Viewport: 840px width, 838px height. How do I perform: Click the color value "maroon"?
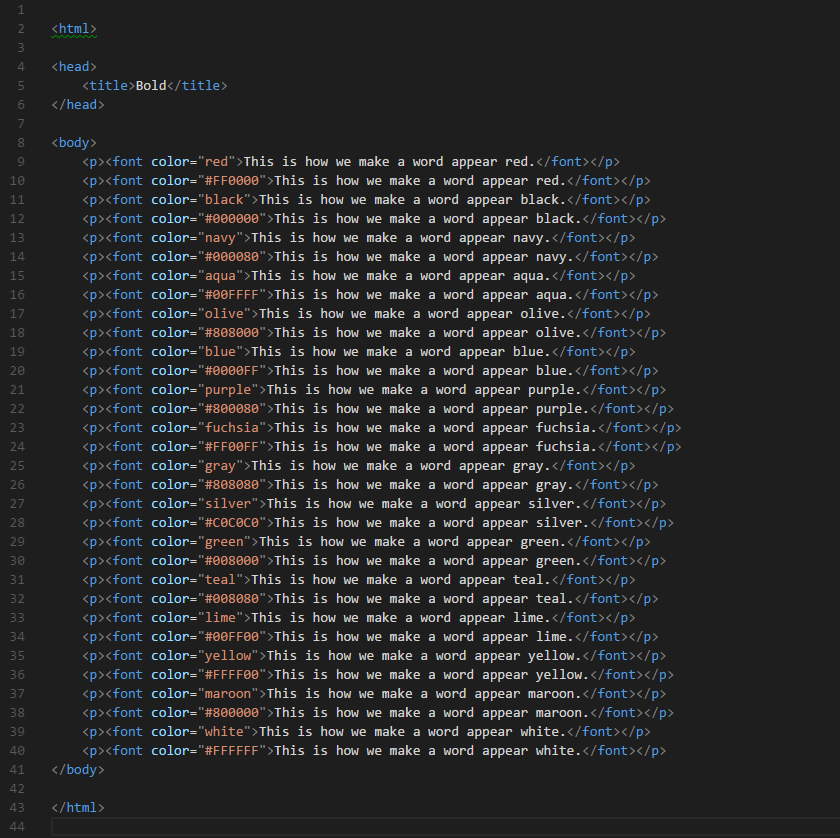(228, 694)
